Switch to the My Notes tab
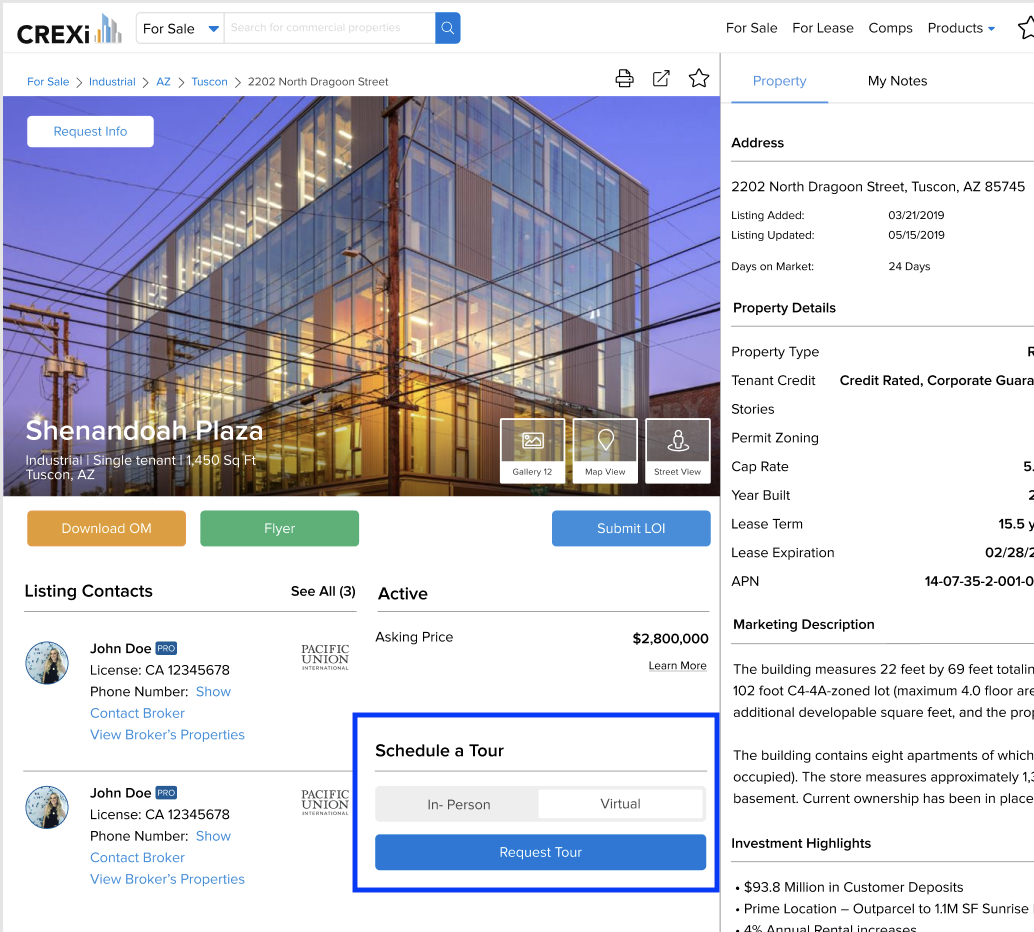This screenshot has width=1034, height=932. tap(897, 81)
